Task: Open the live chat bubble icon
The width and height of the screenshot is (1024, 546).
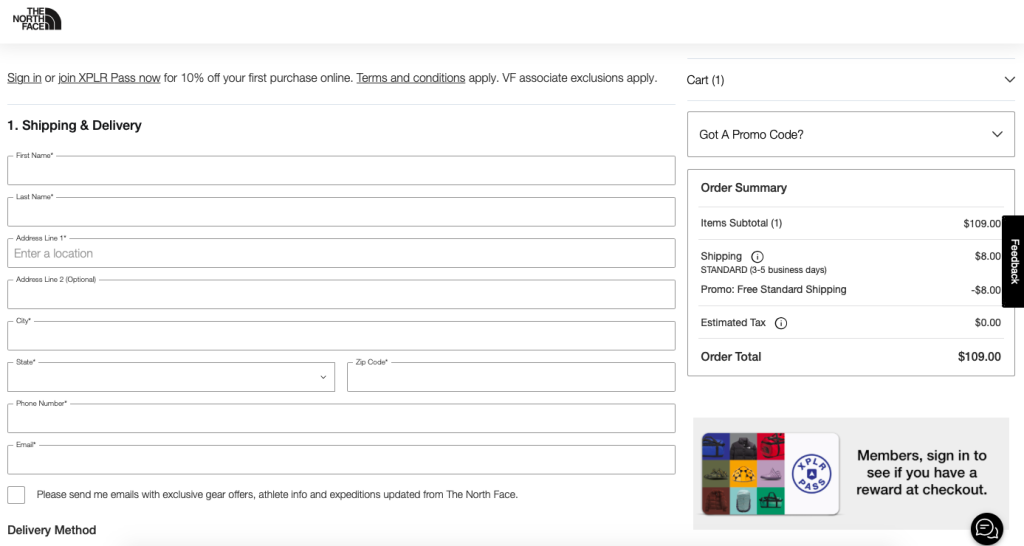Action: 986,528
